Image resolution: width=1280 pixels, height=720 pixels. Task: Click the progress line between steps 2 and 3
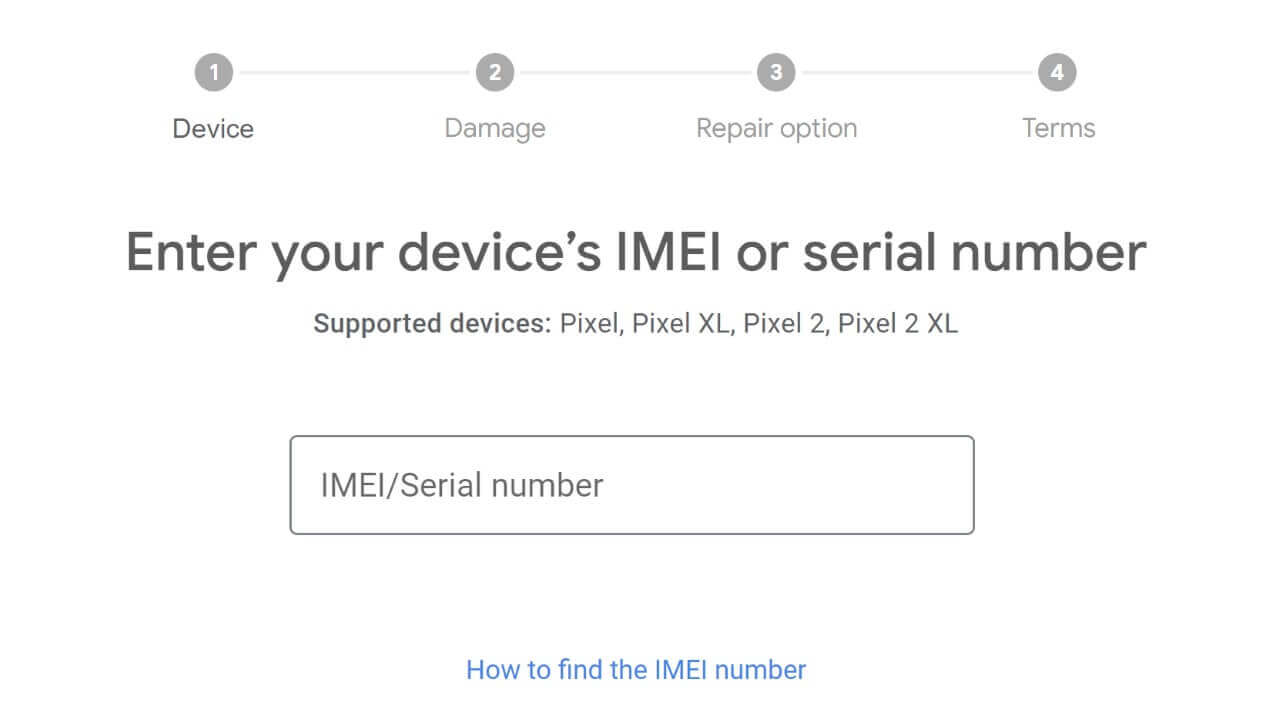635,72
